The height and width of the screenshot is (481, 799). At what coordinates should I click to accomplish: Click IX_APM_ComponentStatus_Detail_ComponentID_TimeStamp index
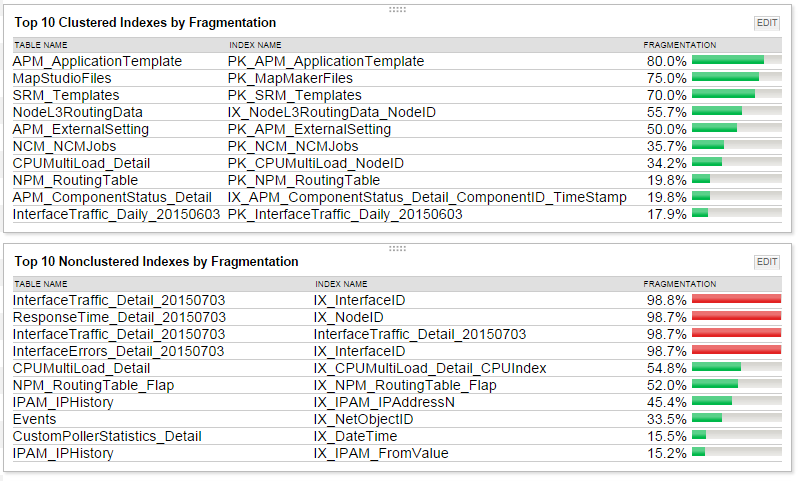tap(427, 197)
